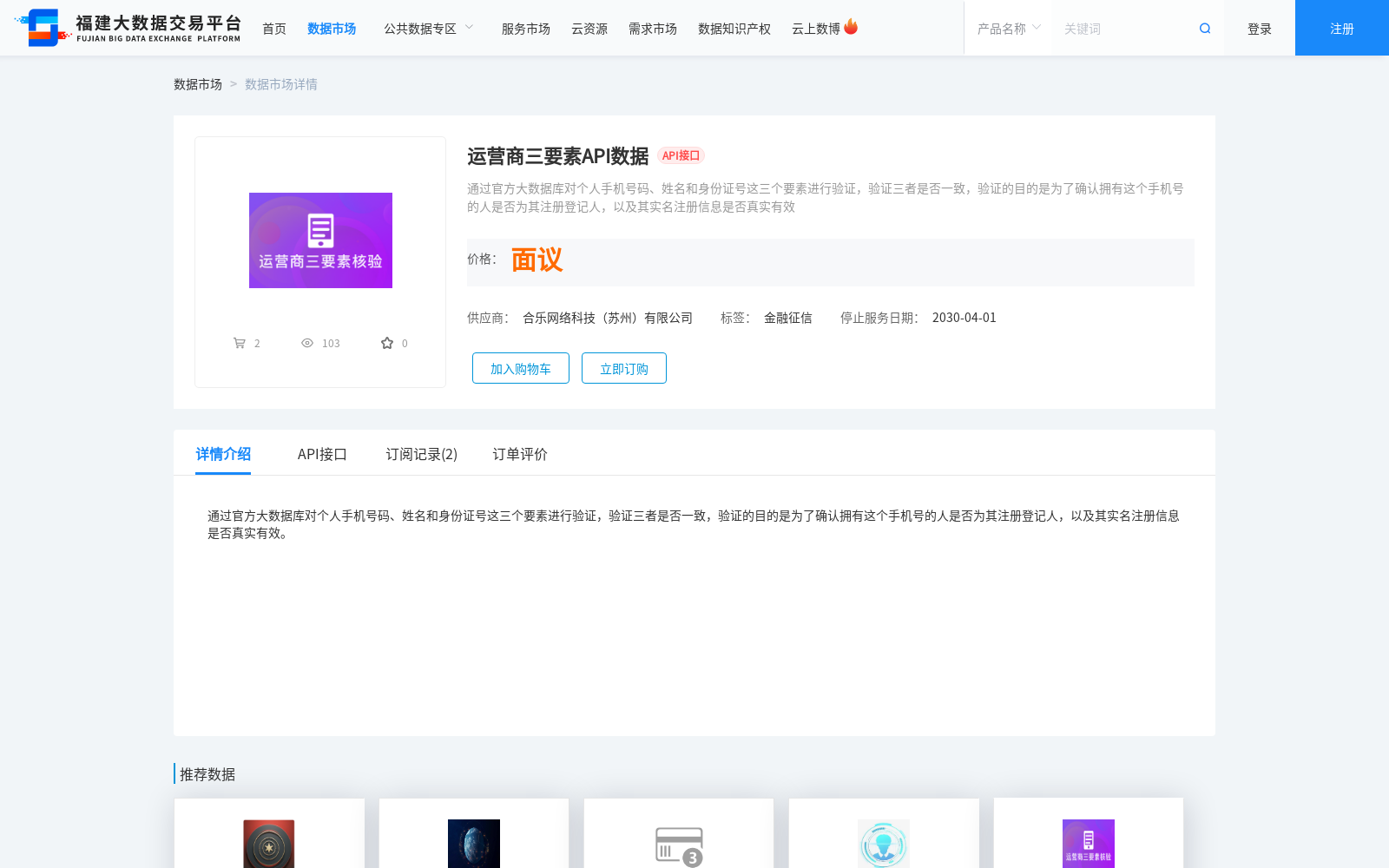Switch to the API接口 tab
Image resolution: width=1389 pixels, height=868 pixels.
pyautogui.click(x=322, y=454)
